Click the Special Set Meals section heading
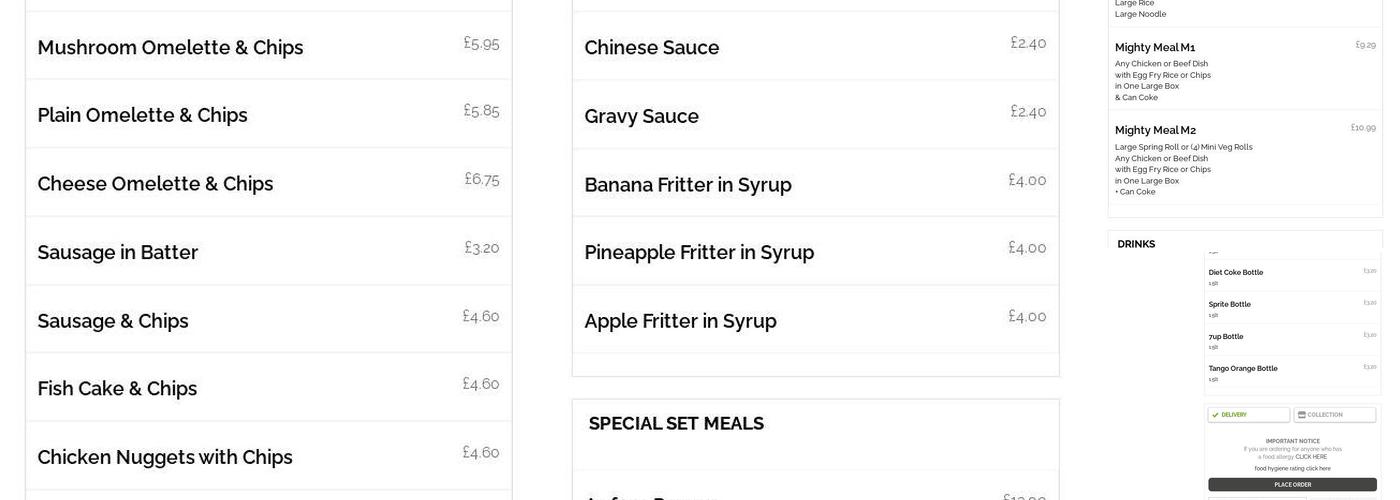This screenshot has width=1400, height=500. coord(676,423)
